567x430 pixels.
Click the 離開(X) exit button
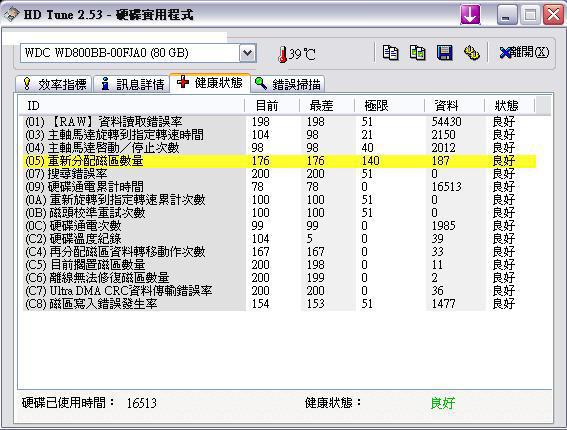(x=524, y=53)
